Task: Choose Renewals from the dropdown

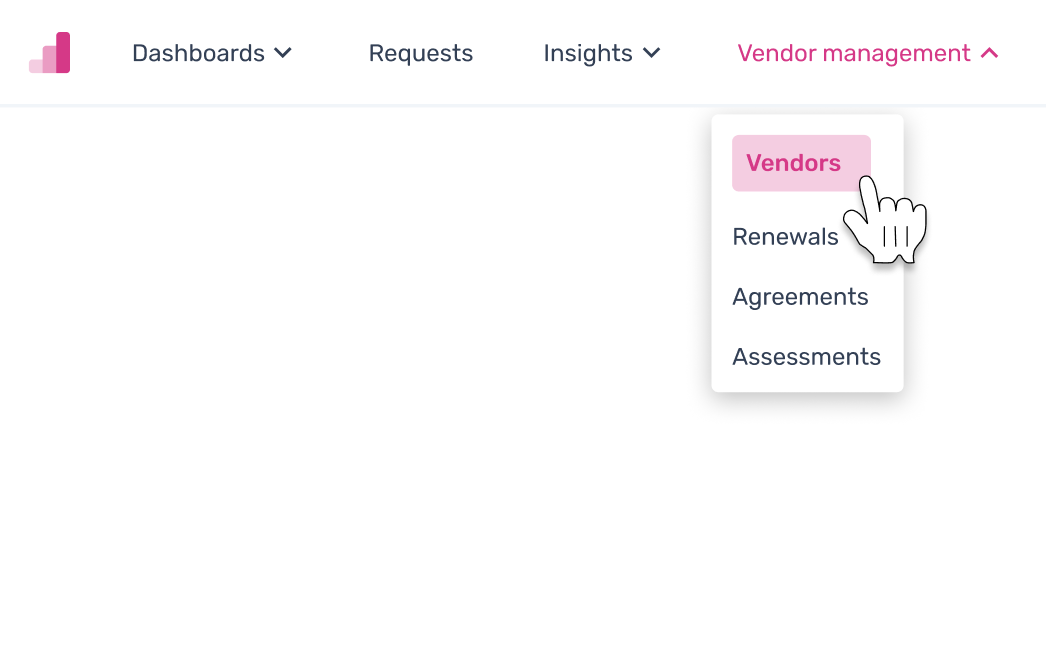Action: click(785, 237)
